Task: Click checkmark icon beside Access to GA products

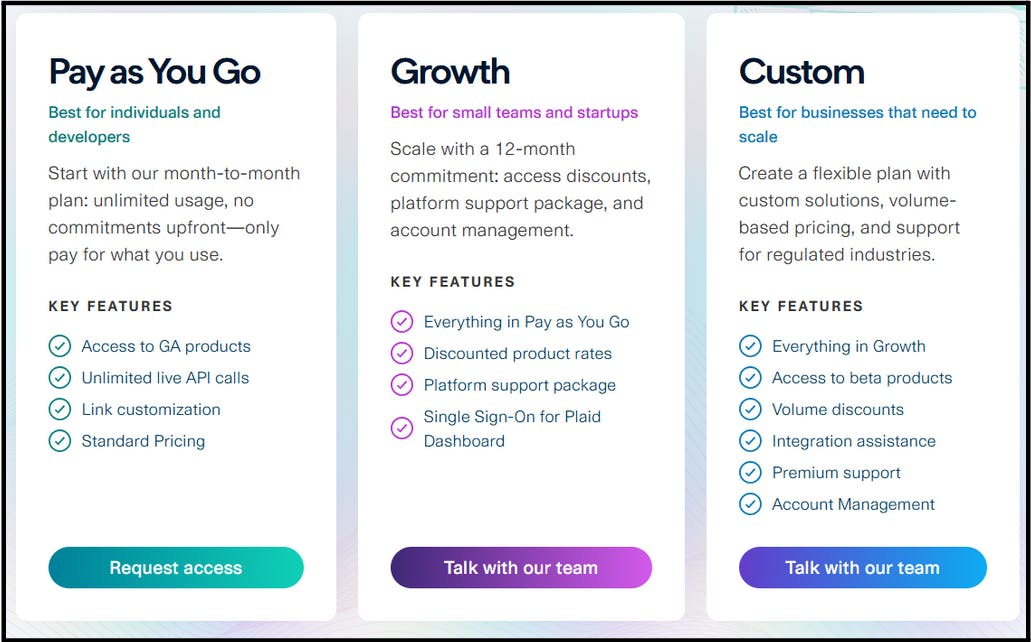Action: coord(60,346)
